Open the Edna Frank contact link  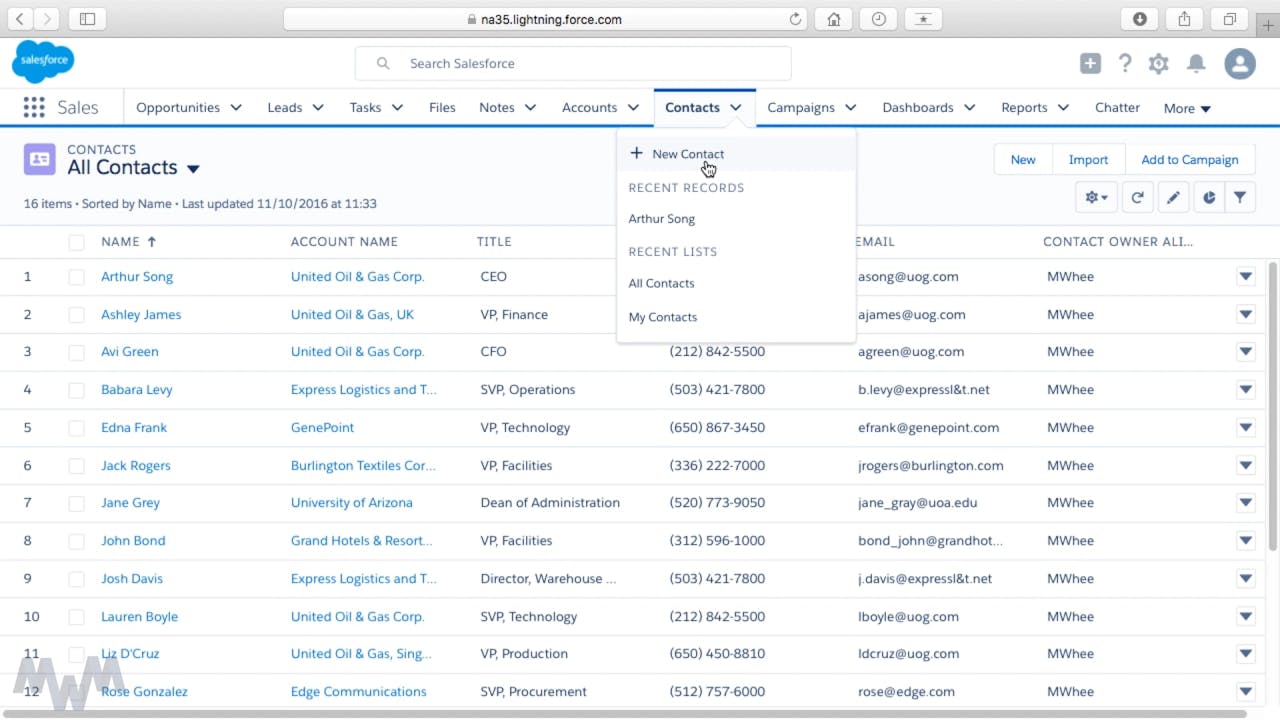[x=134, y=428]
